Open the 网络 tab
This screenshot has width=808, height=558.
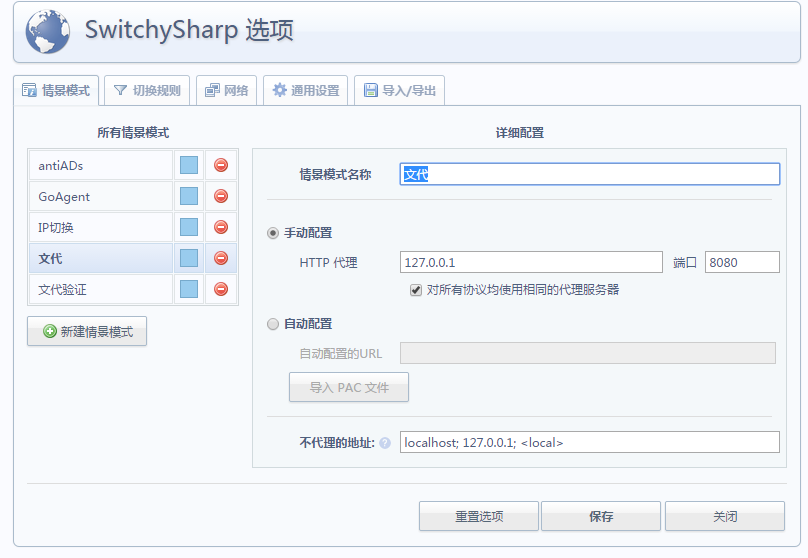pos(226,91)
